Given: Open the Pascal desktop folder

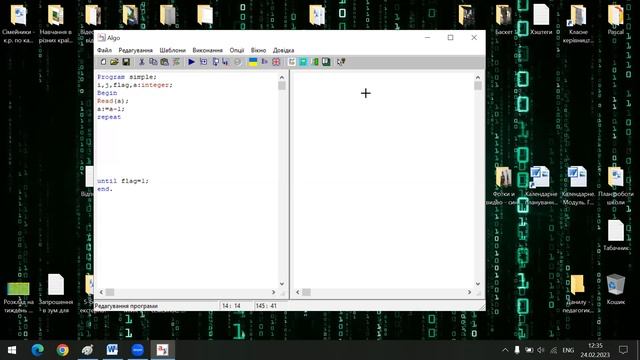Looking at the screenshot, I should pyautogui.click(x=616, y=20).
